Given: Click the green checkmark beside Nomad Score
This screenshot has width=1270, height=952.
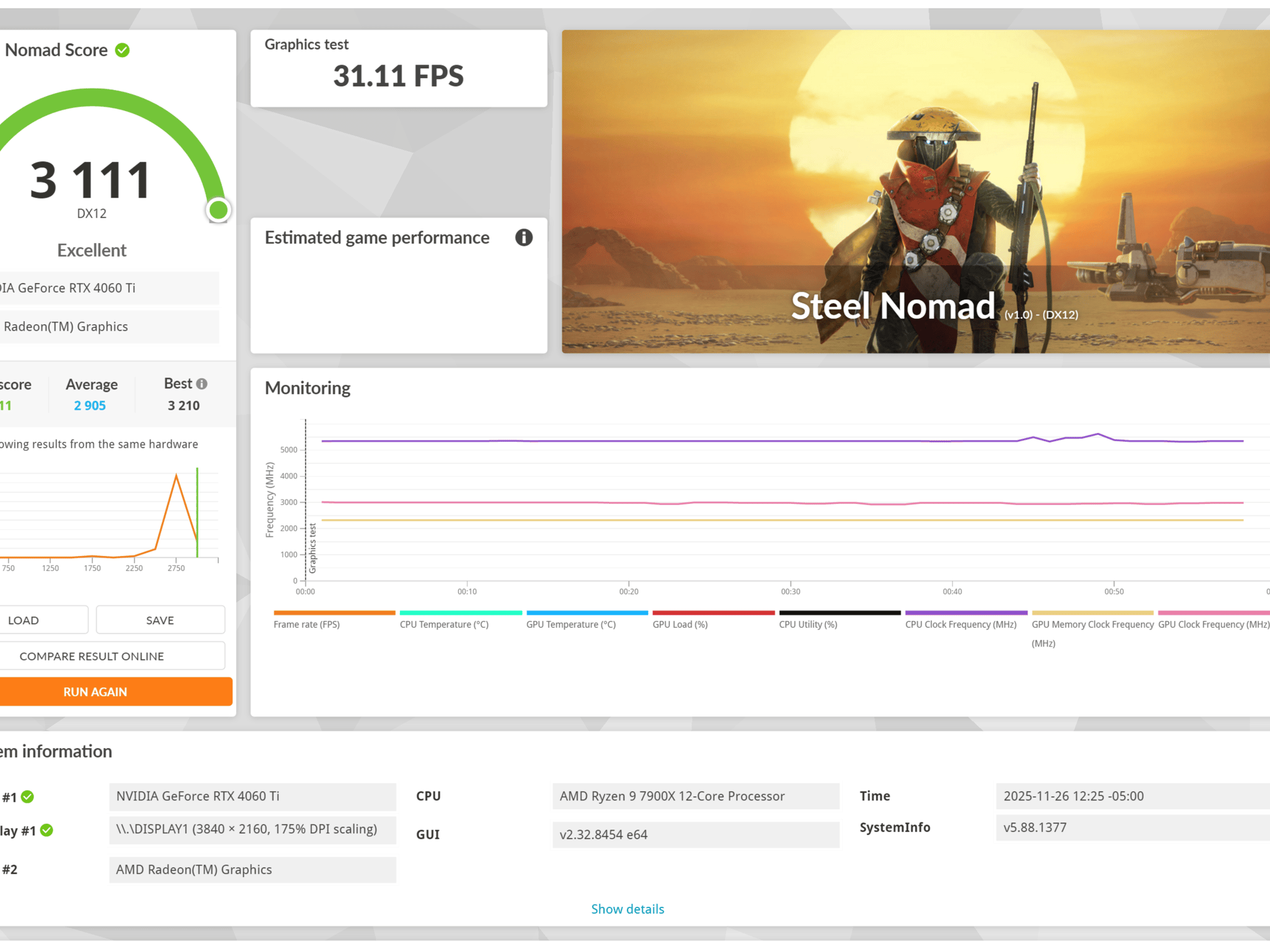Looking at the screenshot, I should 123,50.
